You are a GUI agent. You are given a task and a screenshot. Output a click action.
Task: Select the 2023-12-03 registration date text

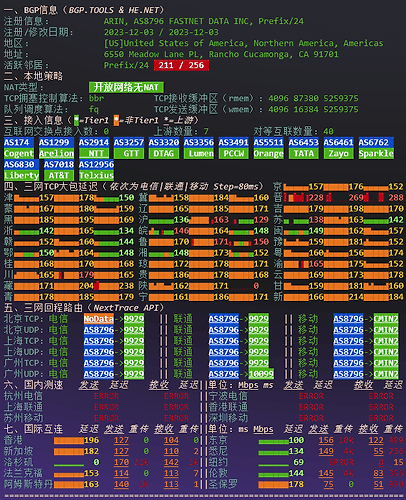pos(129,32)
